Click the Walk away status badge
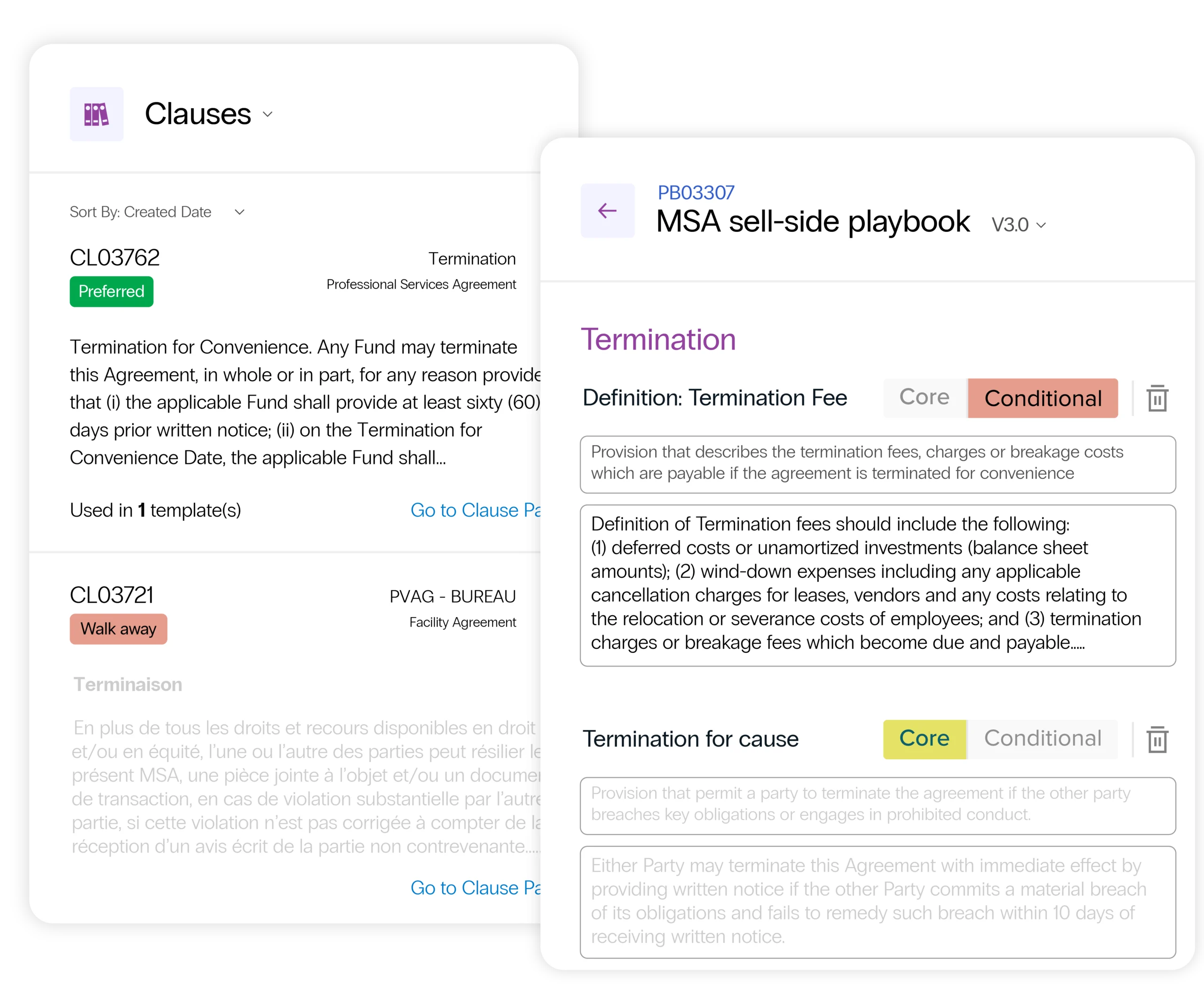The height and width of the screenshot is (987, 1204). click(x=118, y=629)
